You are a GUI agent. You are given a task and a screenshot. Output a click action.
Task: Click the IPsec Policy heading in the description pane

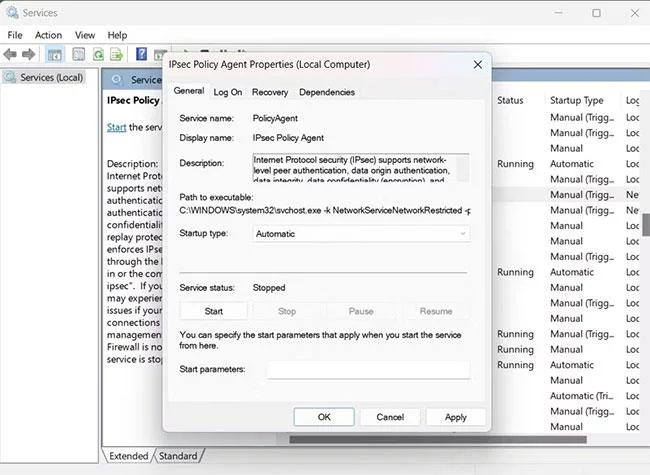133,100
